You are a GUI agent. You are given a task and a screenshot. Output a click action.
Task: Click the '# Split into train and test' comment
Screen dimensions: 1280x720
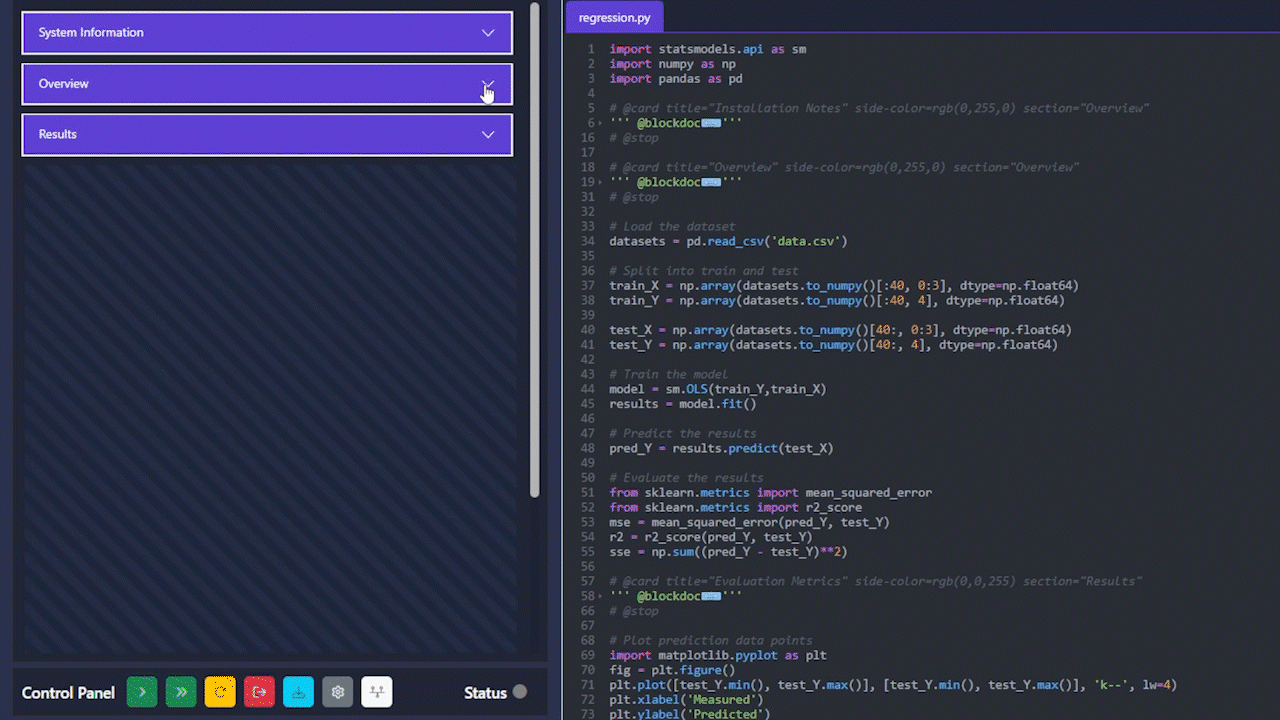(x=704, y=271)
